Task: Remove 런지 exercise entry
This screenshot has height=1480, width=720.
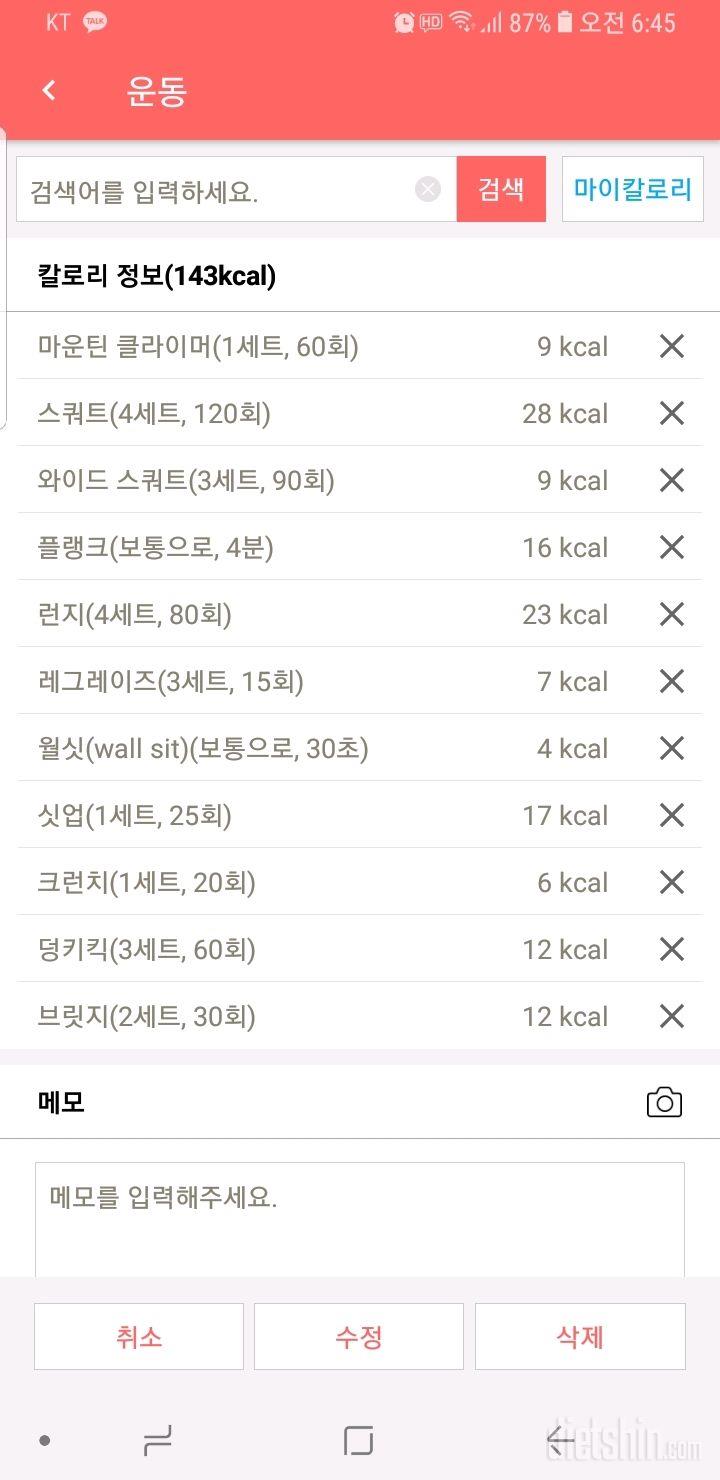Action: click(x=671, y=615)
